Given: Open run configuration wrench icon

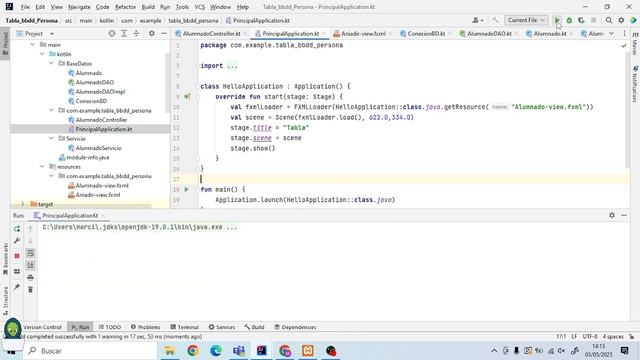Looking at the screenshot, I should 17,241.
